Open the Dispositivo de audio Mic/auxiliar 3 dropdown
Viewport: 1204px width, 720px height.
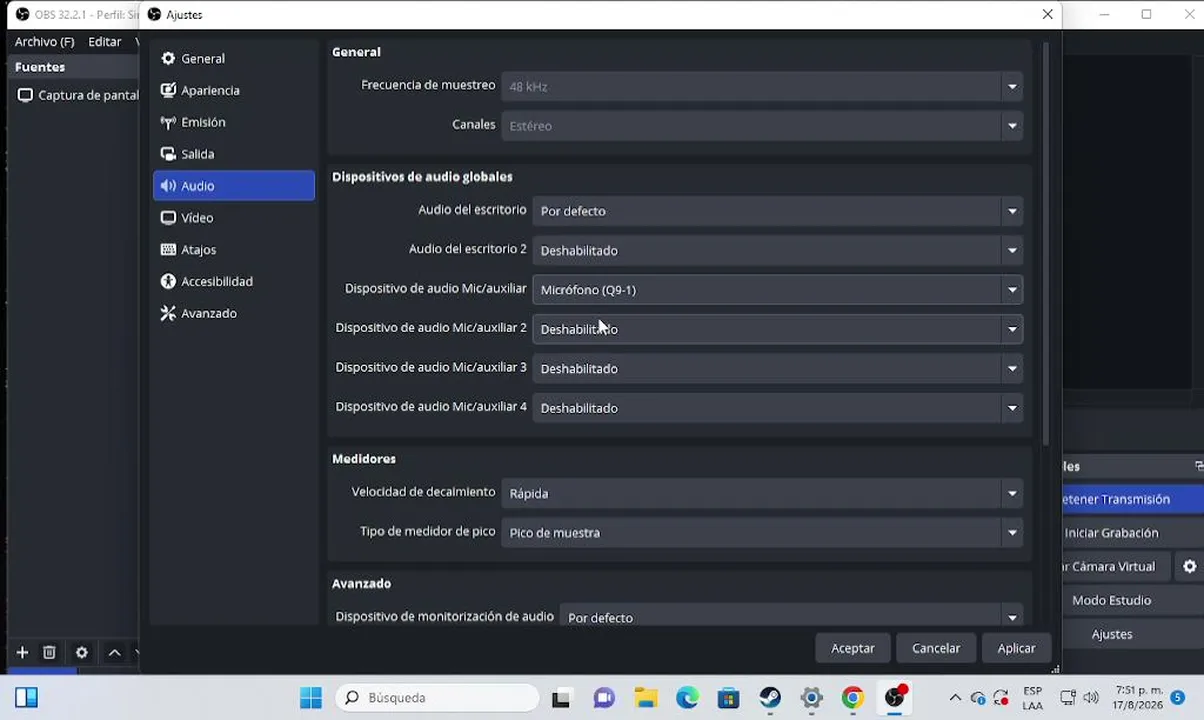[777, 369]
